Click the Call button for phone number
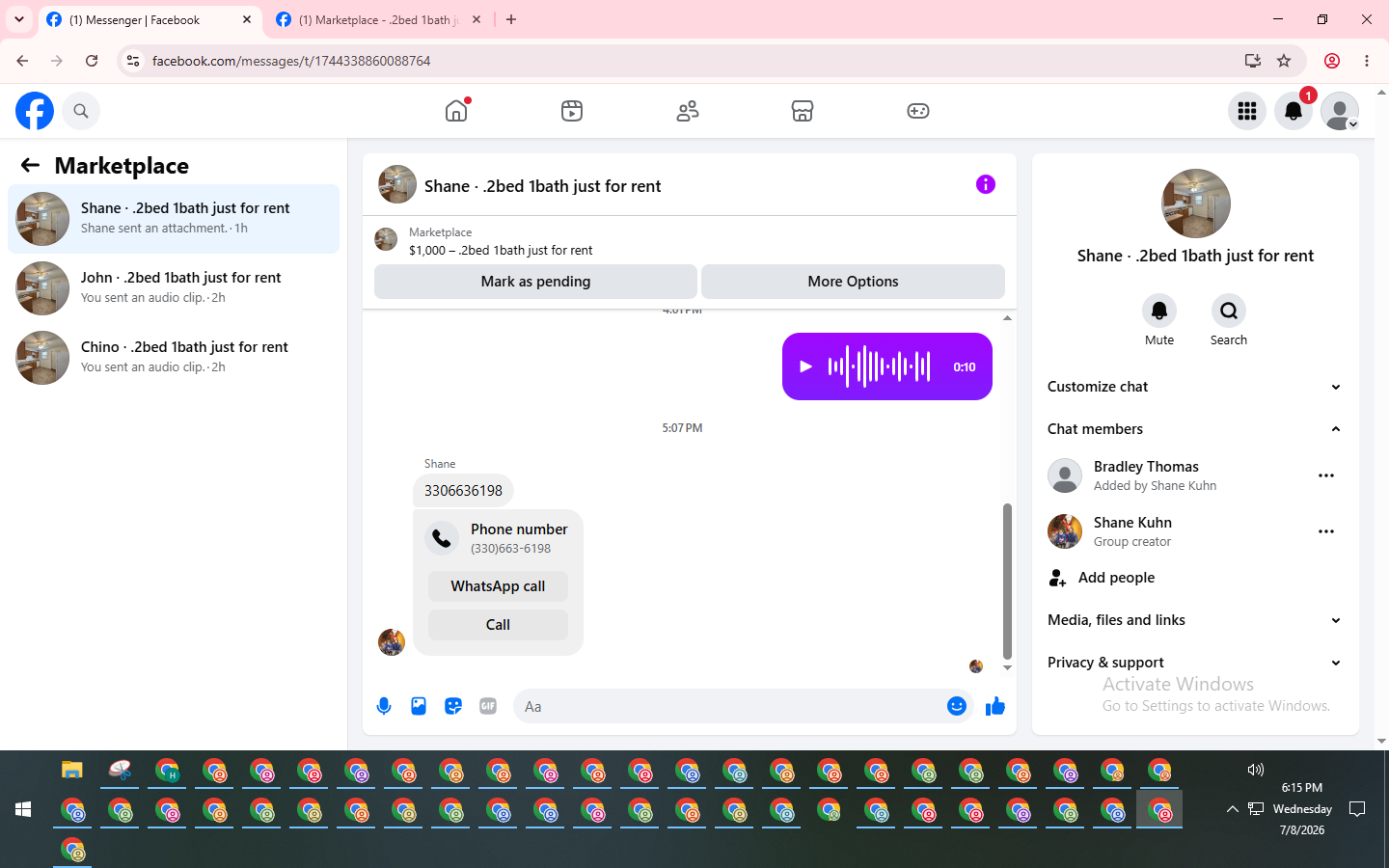This screenshot has width=1389, height=868. tap(498, 625)
